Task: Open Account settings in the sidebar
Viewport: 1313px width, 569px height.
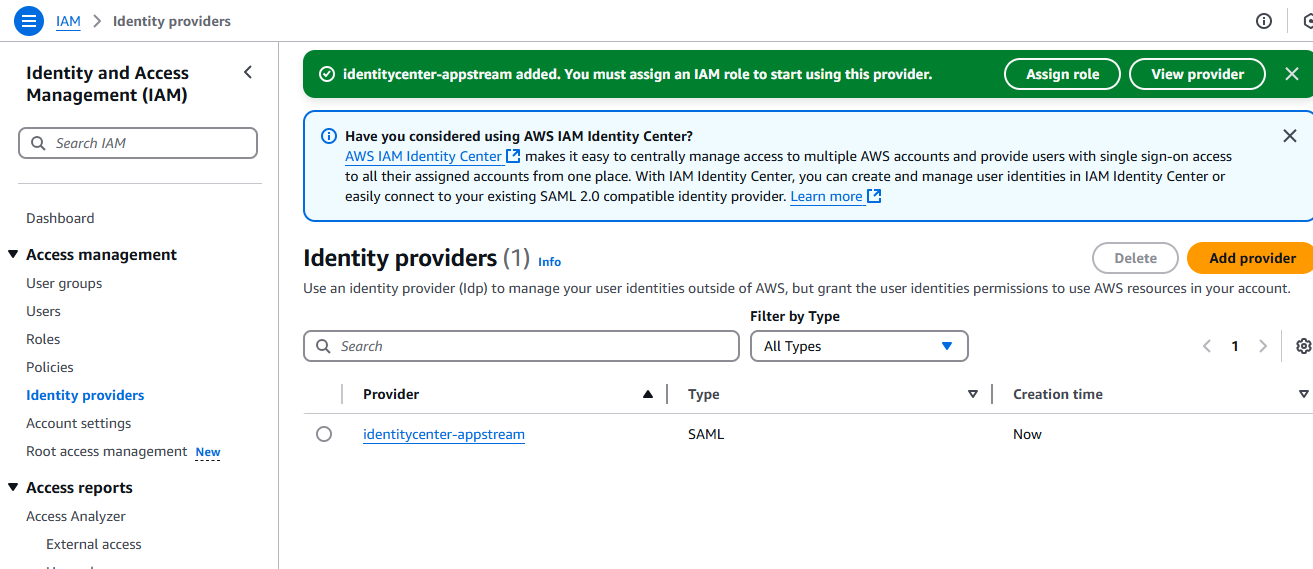Action: tap(78, 423)
